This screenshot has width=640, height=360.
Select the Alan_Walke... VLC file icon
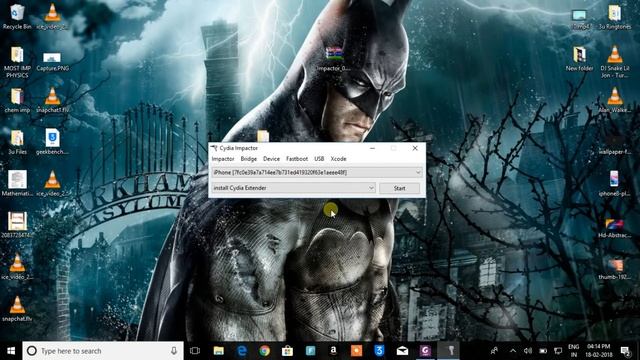click(x=614, y=100)
